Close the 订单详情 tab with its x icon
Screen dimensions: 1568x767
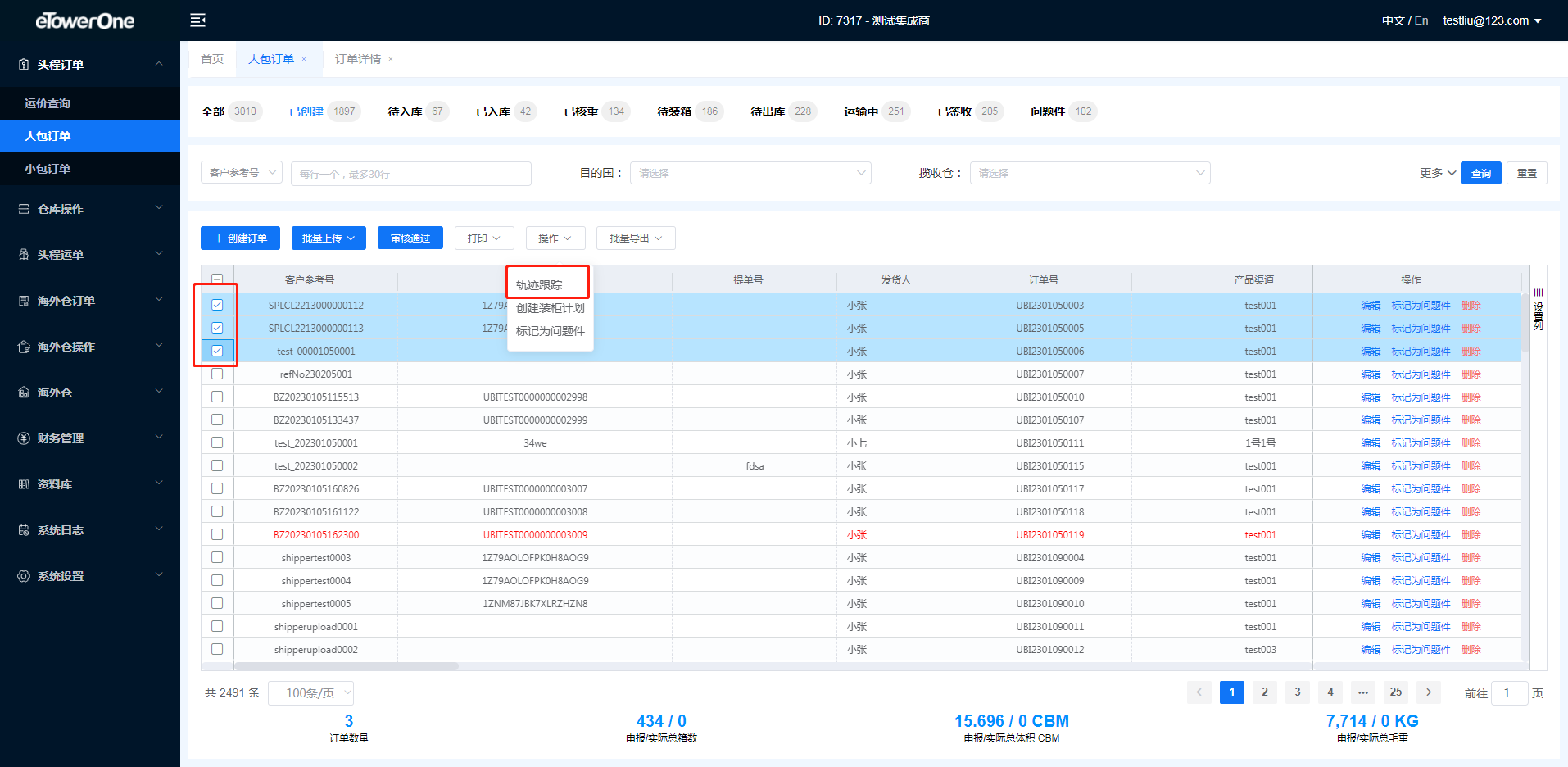click(391, 59)
